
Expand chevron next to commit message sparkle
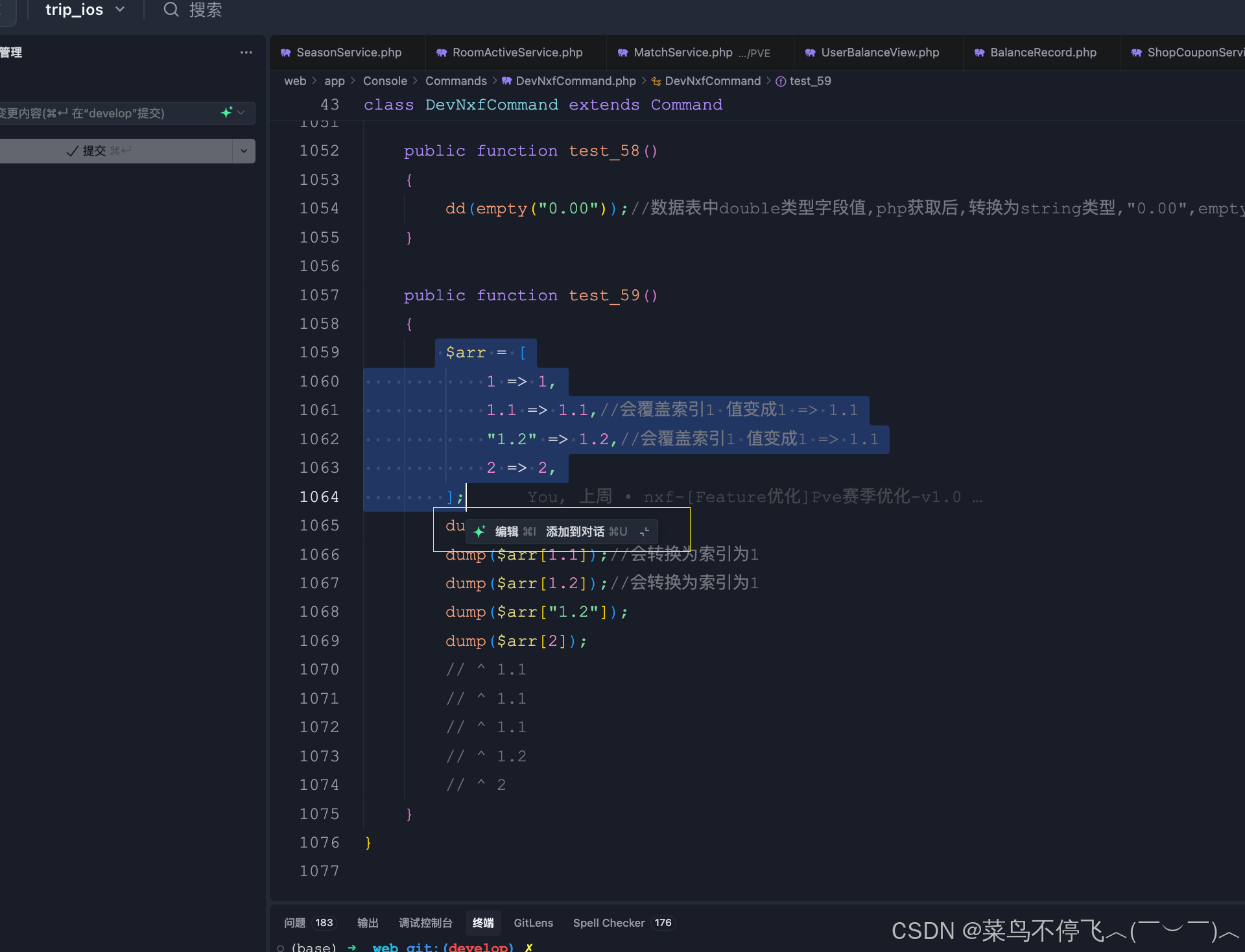coord(241,112)
